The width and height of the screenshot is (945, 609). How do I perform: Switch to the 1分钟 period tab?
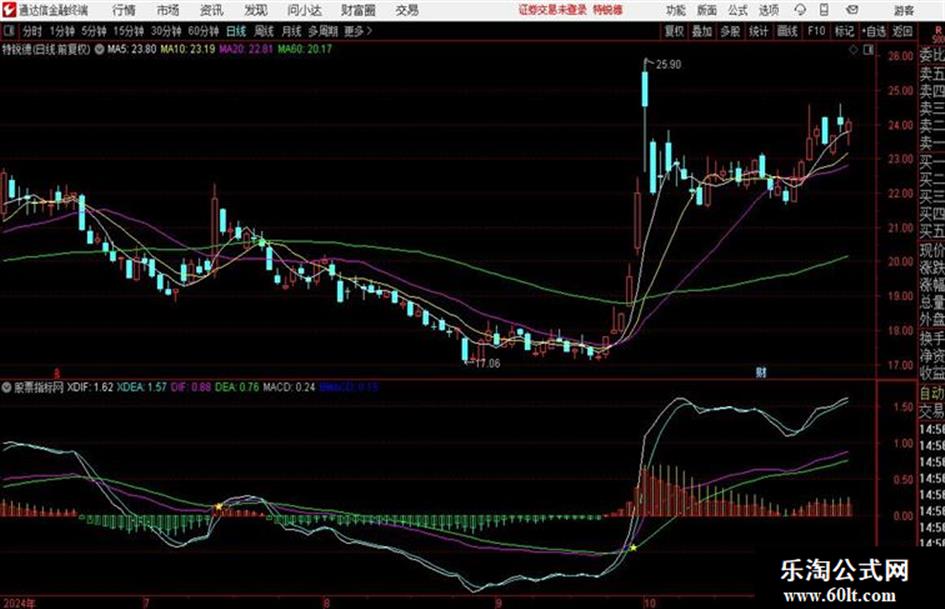62,31
